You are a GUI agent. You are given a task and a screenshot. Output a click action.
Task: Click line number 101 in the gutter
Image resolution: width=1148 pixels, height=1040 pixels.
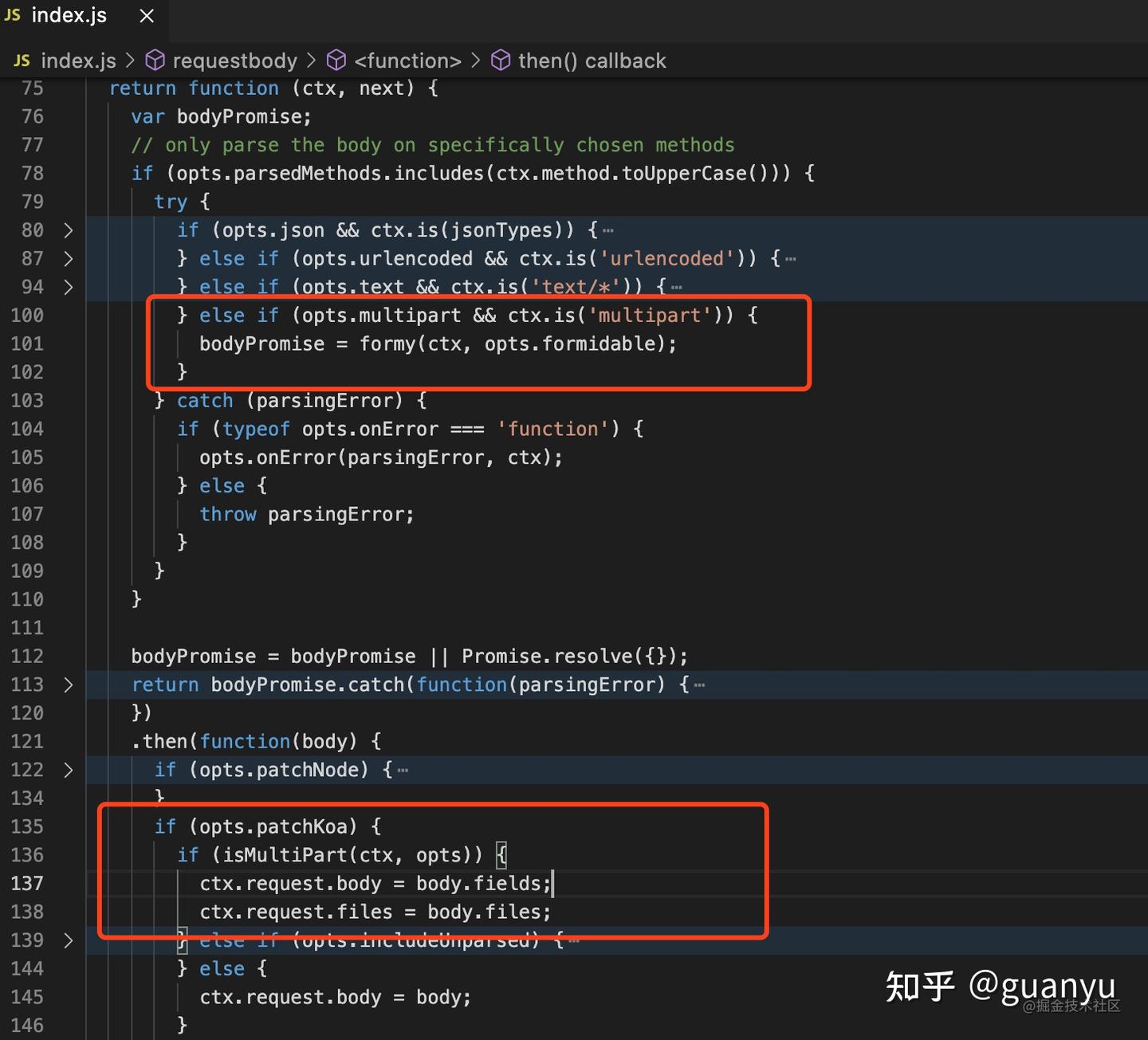[27, 343]
